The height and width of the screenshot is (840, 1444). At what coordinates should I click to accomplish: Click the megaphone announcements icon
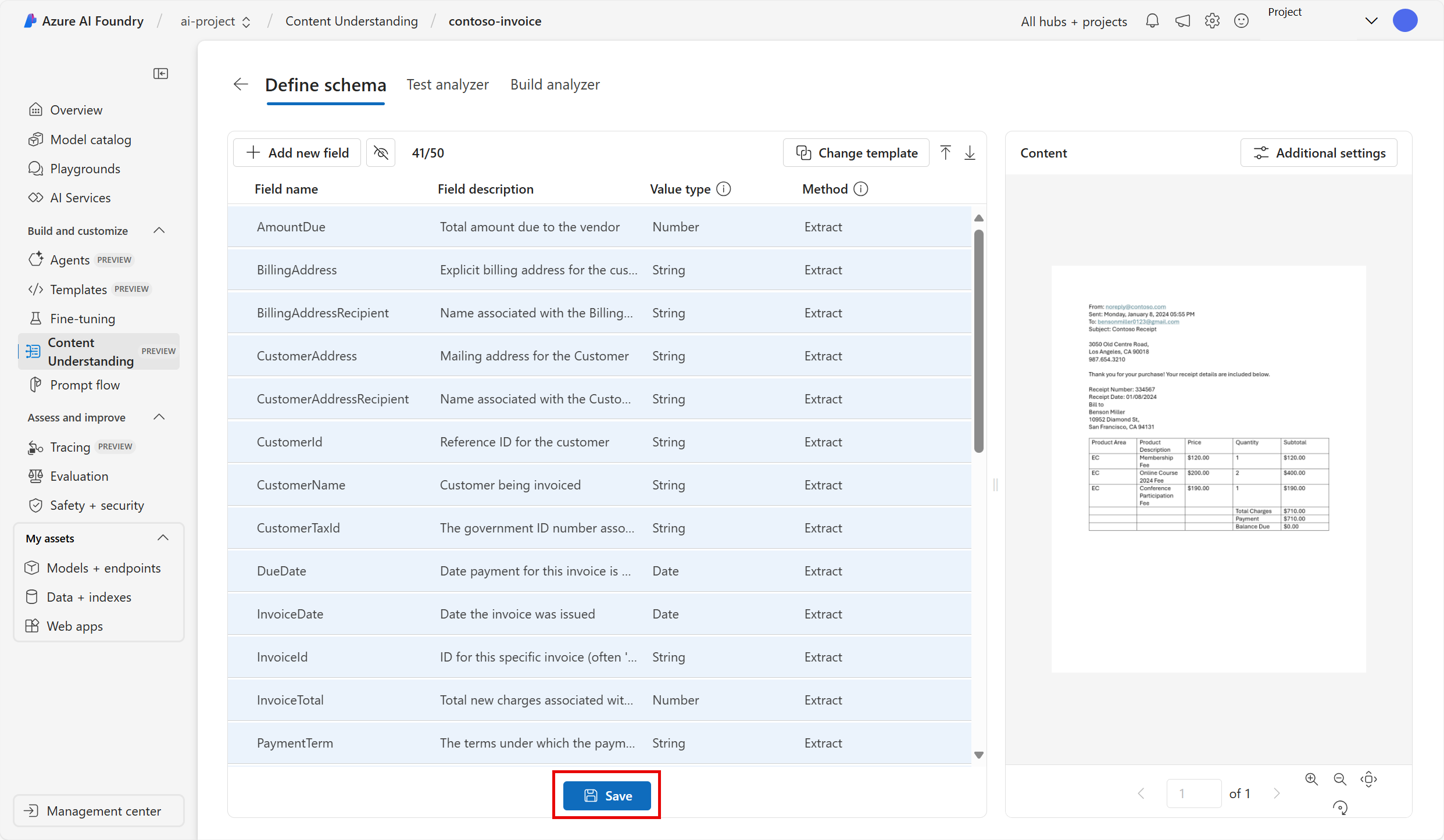point(1182,21)
